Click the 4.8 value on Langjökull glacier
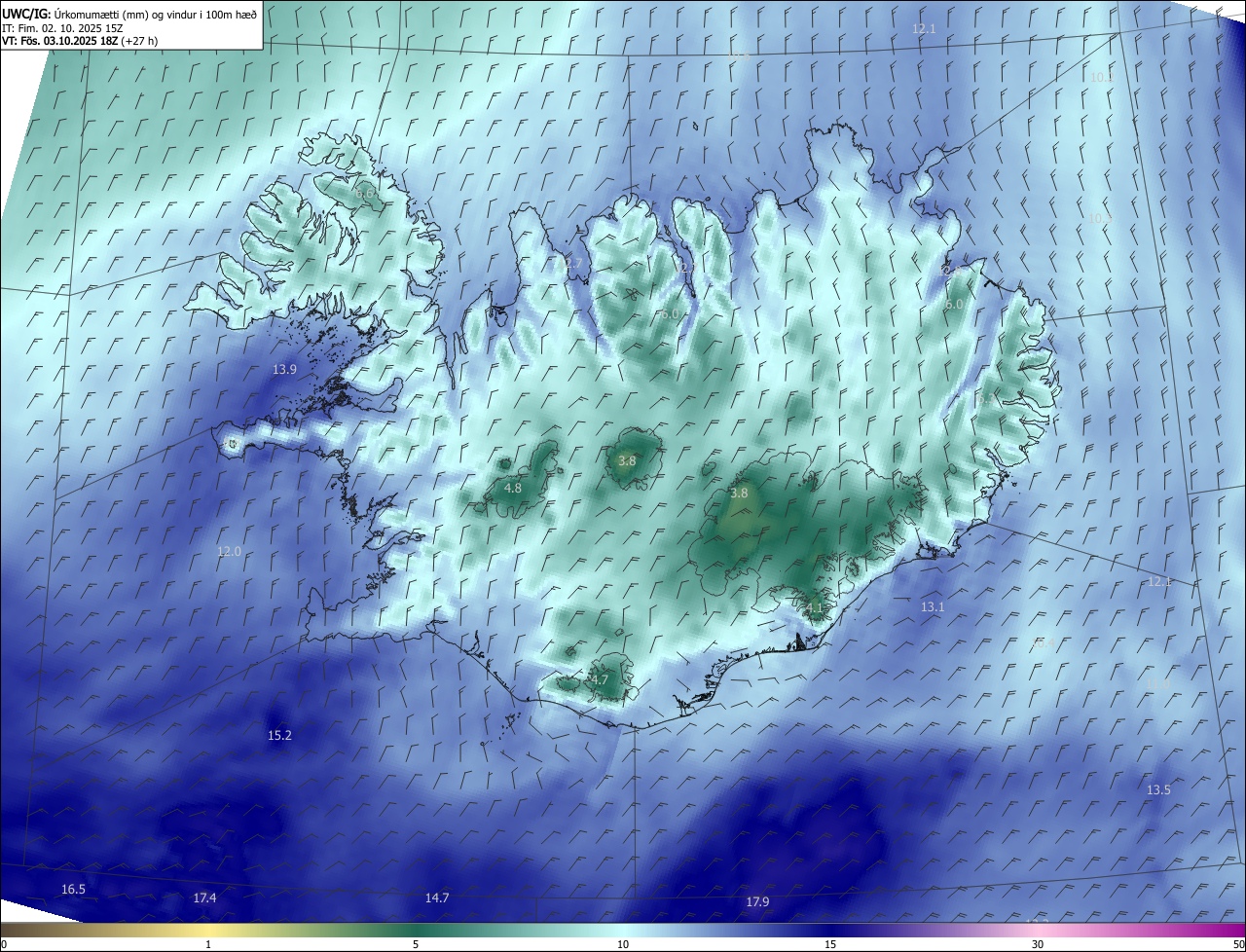The height and width of the screenshot is (952, 1246). 513,488
